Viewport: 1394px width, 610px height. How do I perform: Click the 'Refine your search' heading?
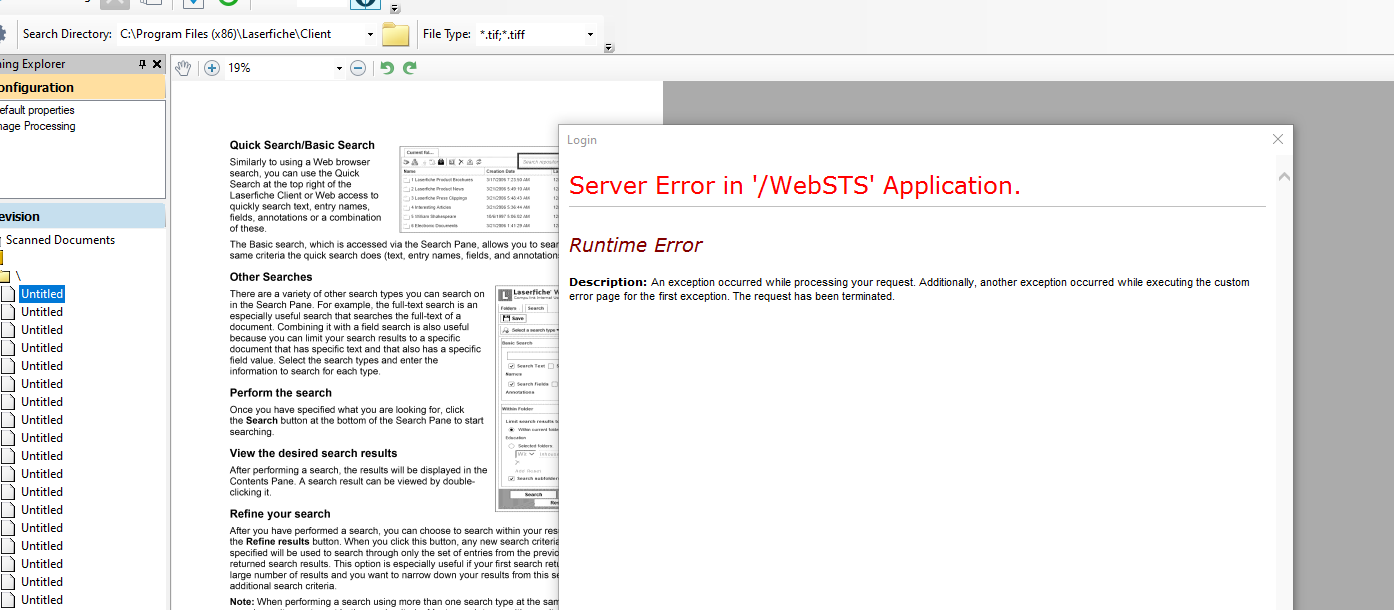click(x=280, y=514)
